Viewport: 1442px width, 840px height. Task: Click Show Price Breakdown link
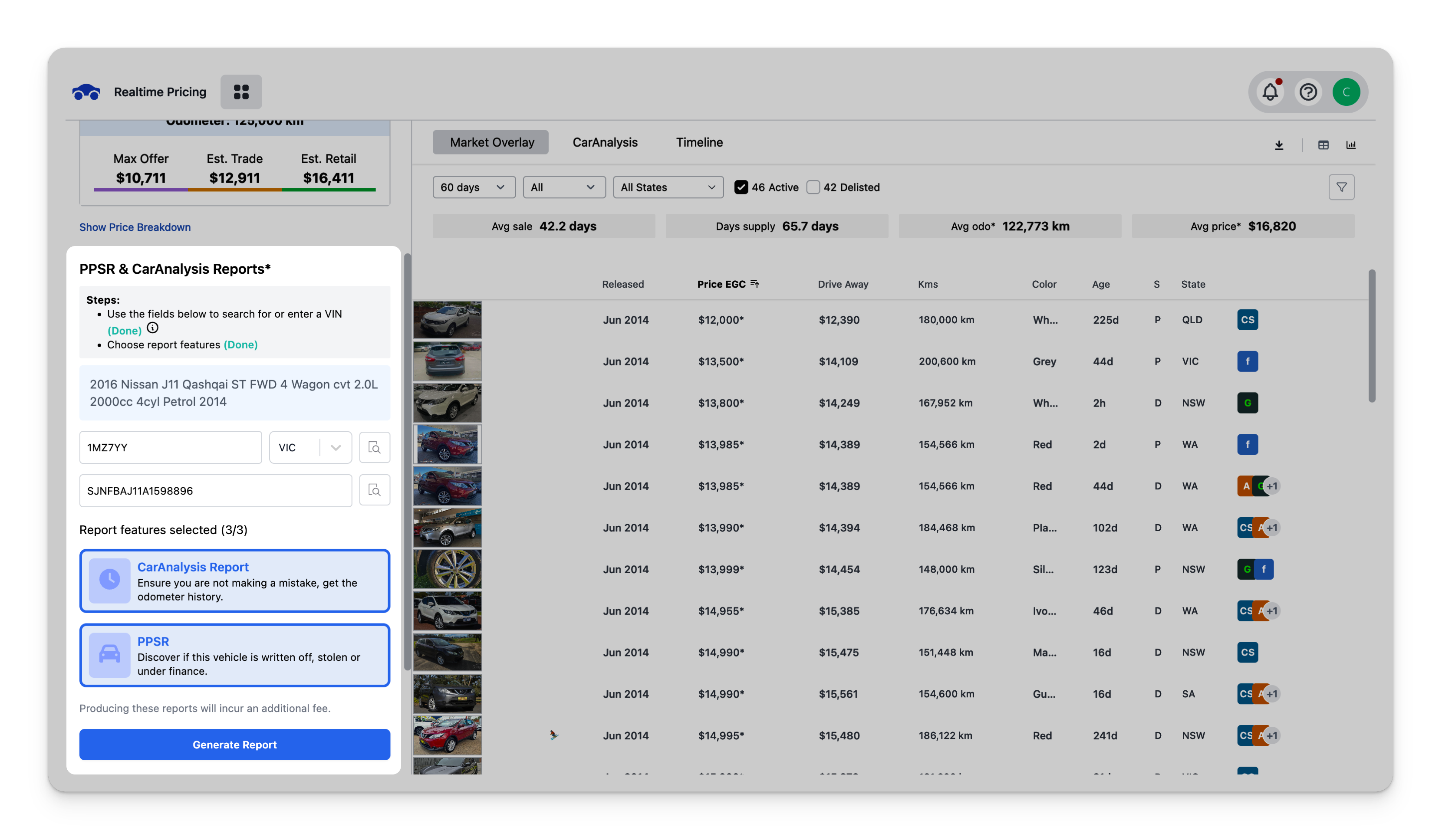tap(135, 227)
